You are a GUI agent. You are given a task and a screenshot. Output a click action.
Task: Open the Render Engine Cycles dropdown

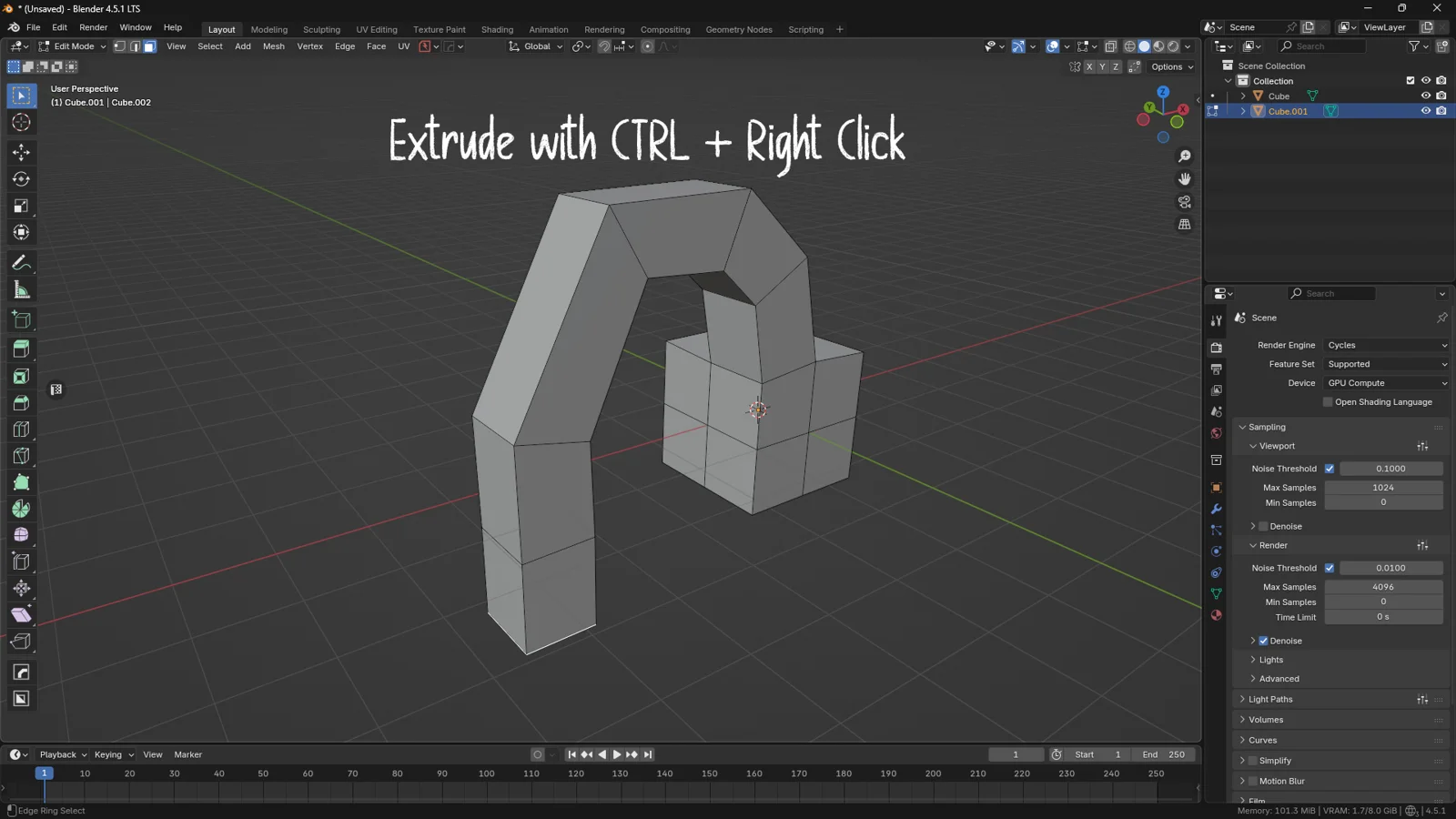coord(1386,346)
